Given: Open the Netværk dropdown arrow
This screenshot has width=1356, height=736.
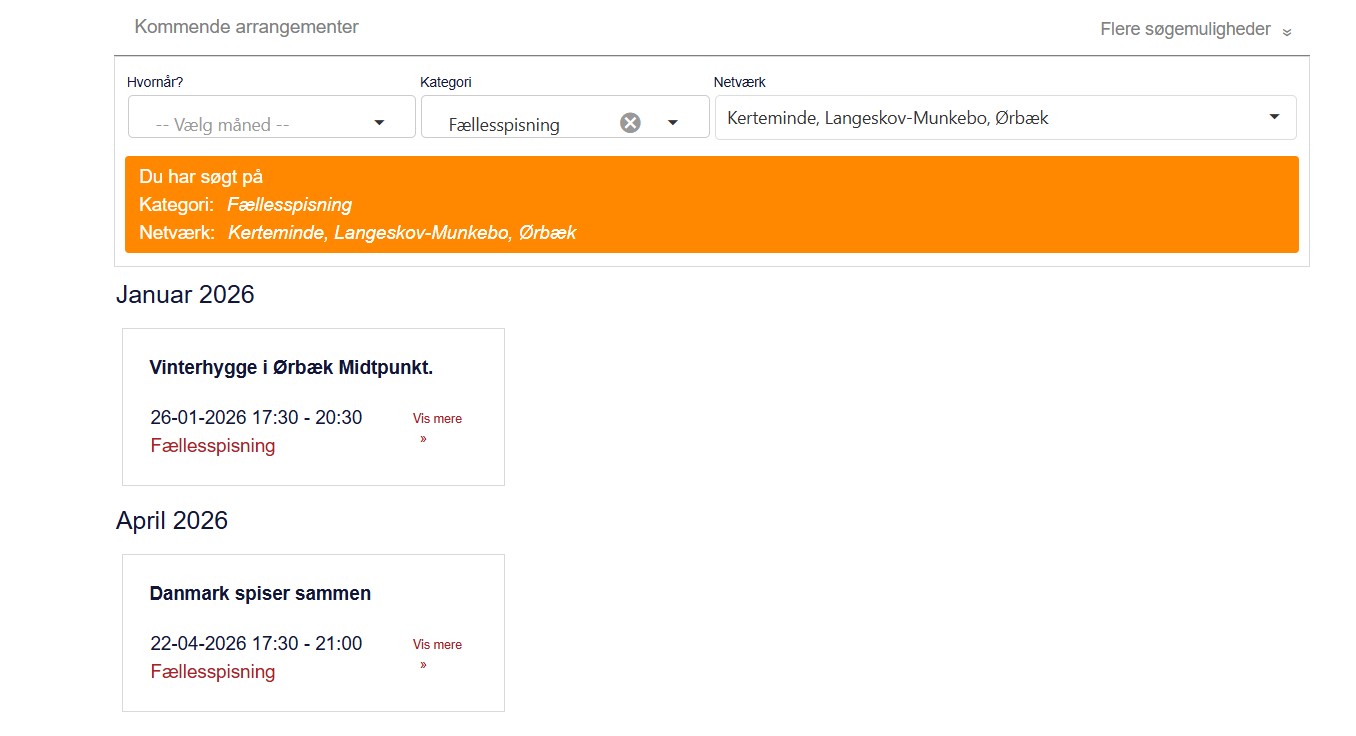Looking at the screenshot, I should pyautogui.click(x=1274, y=117).
